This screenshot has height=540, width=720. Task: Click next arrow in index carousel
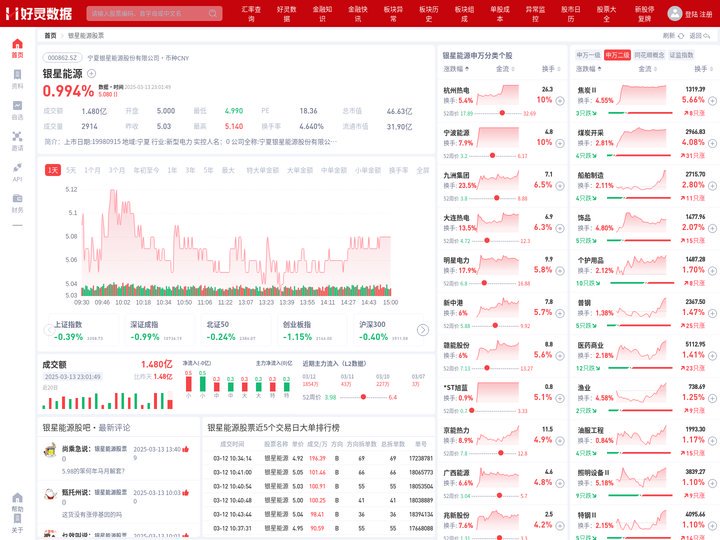[x=423, y=330]
